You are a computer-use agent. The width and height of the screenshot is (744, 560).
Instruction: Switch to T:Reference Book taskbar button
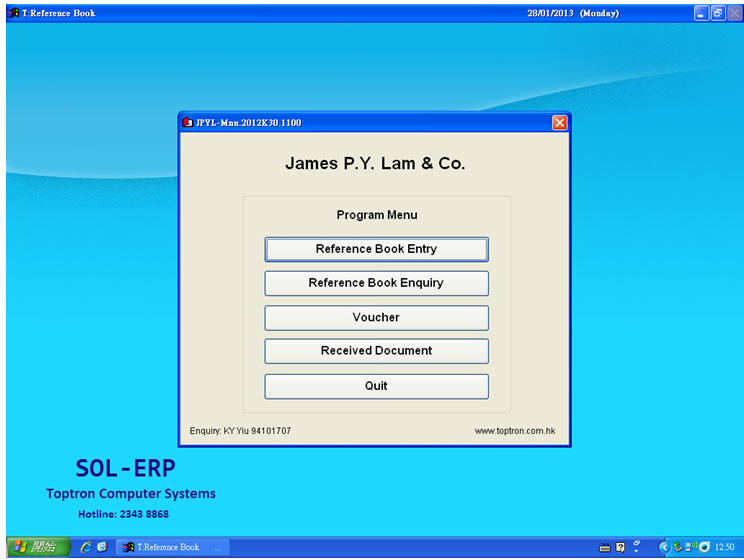[x=173, y=547]
